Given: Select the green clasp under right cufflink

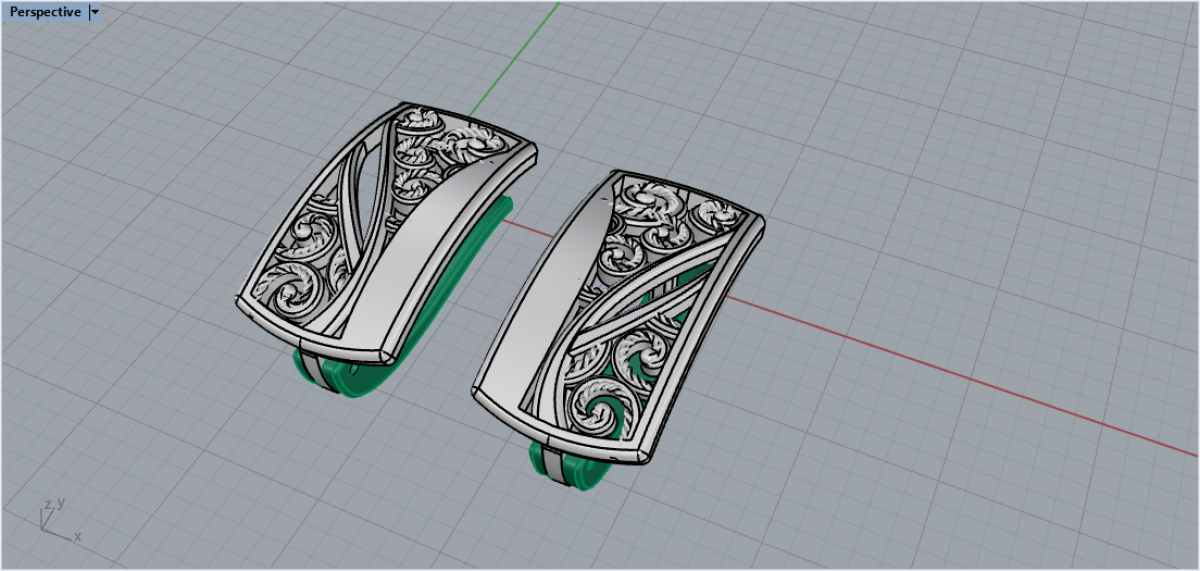Looking at the screenshot, I should [x=570, y=468].
